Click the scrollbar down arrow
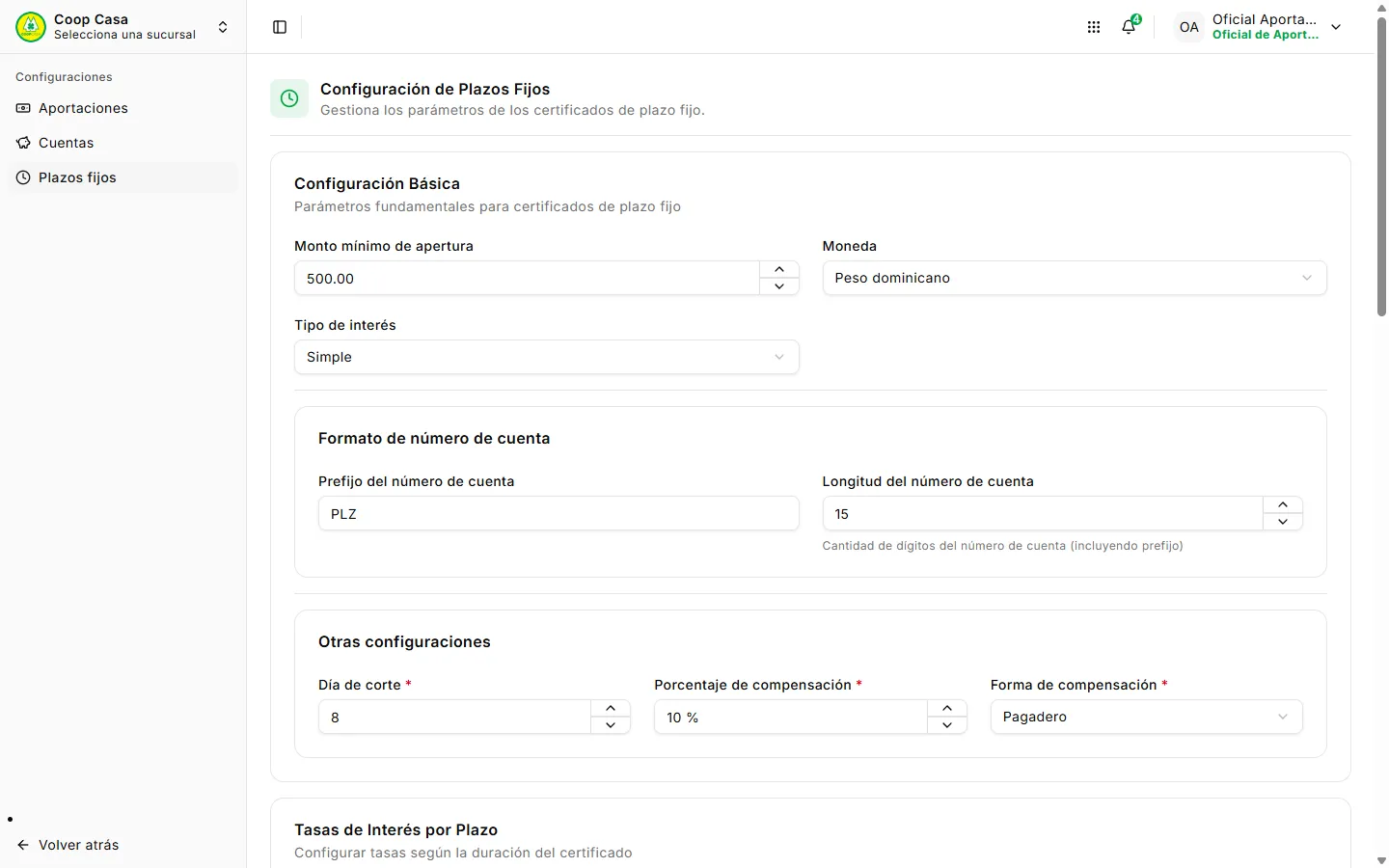 (x=1381, y=860)
